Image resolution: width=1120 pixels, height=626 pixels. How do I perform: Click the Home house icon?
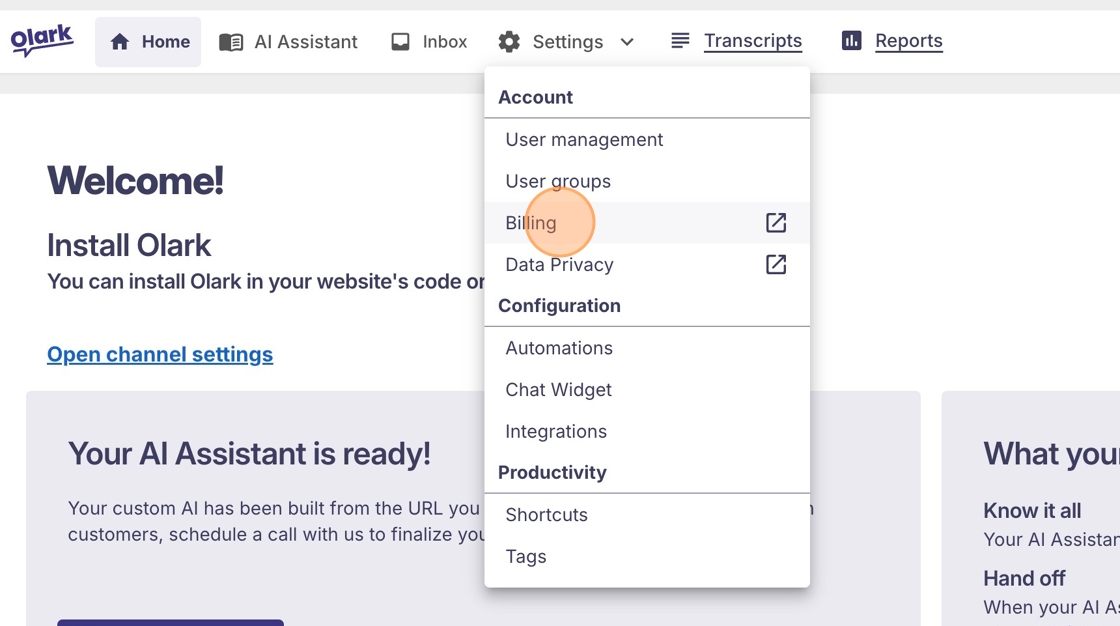pyautogui.click(x=120, y=42)
